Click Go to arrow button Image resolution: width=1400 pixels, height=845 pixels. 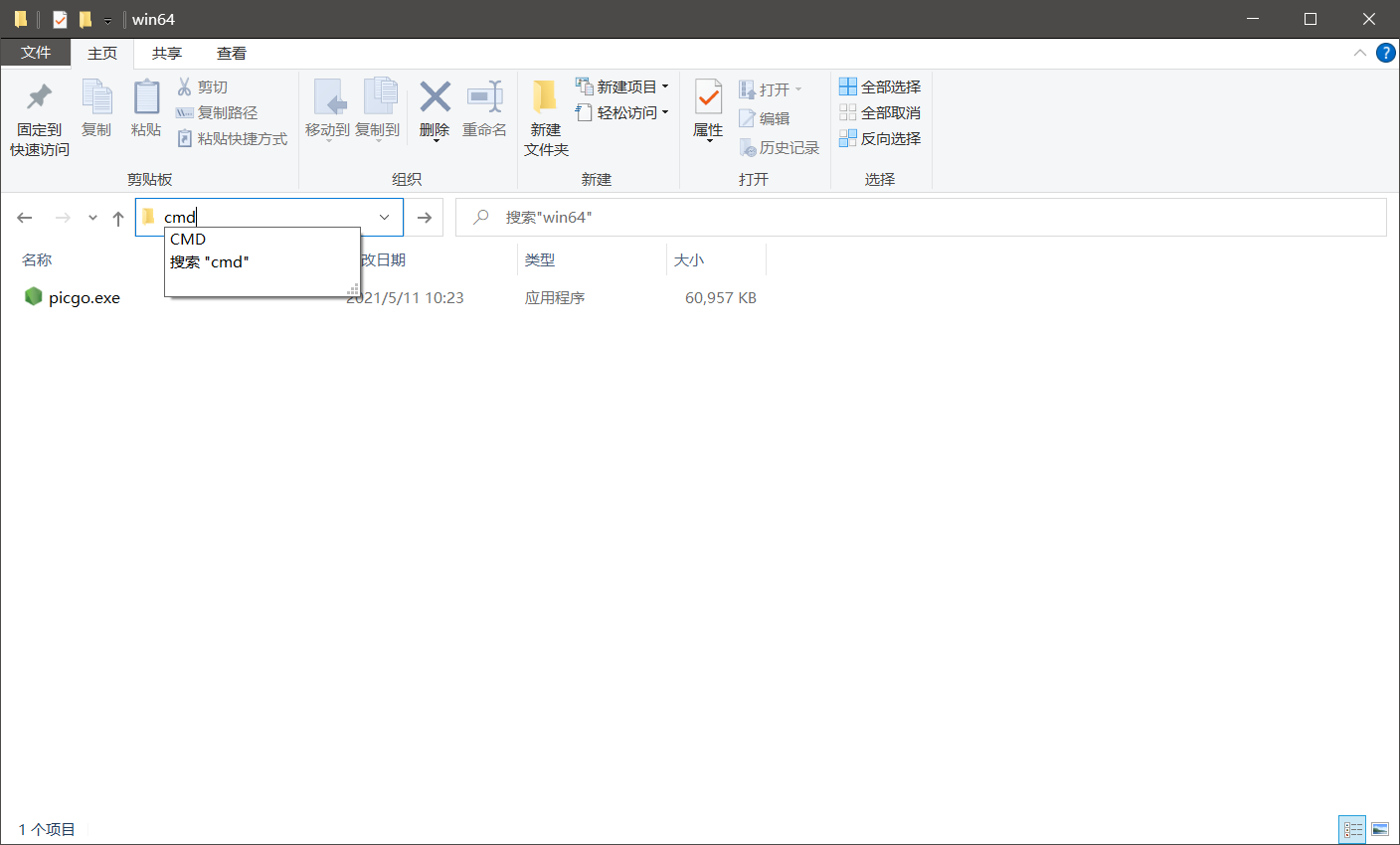click(425, 218)
